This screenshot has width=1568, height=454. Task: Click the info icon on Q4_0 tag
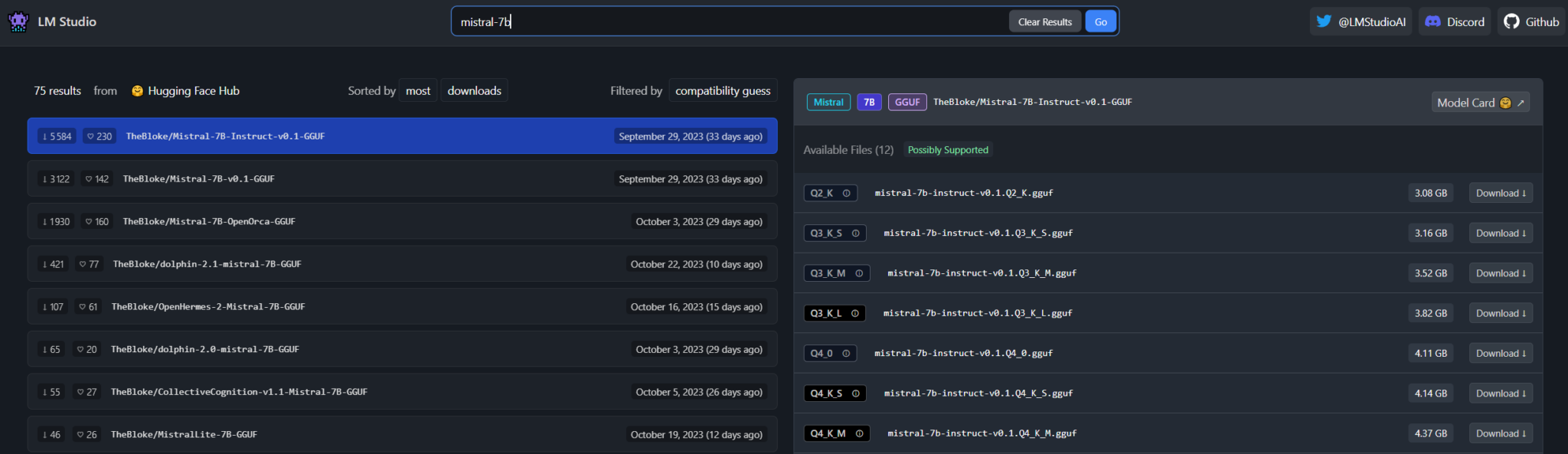coord(846,354)
